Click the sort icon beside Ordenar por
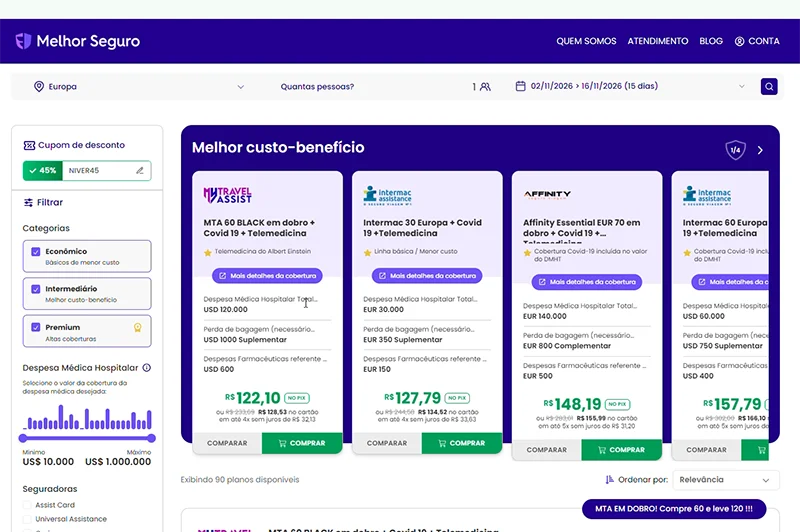Viewport: 800px width, 532px height. [x=609, y=479]
